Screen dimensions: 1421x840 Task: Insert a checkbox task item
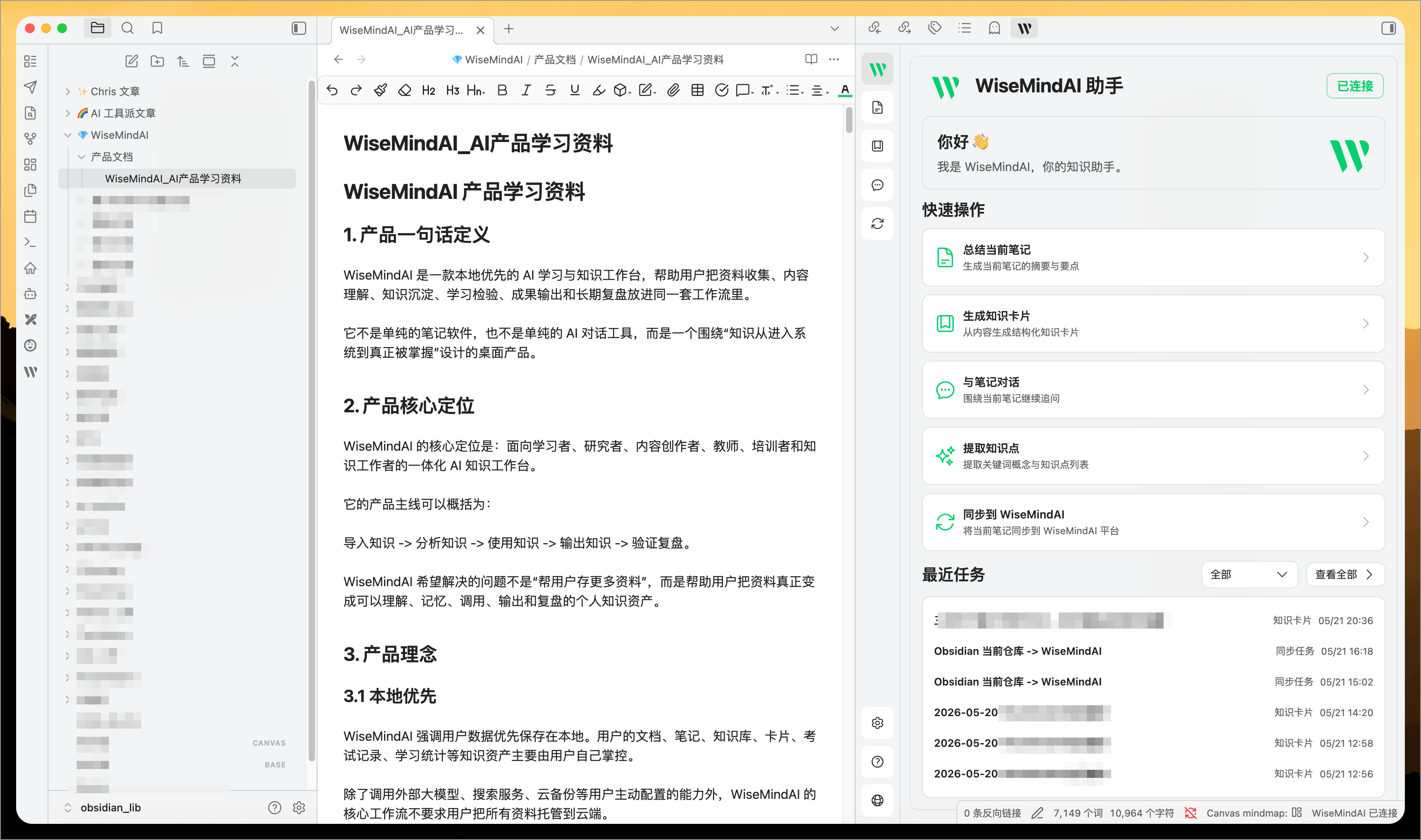721,90
